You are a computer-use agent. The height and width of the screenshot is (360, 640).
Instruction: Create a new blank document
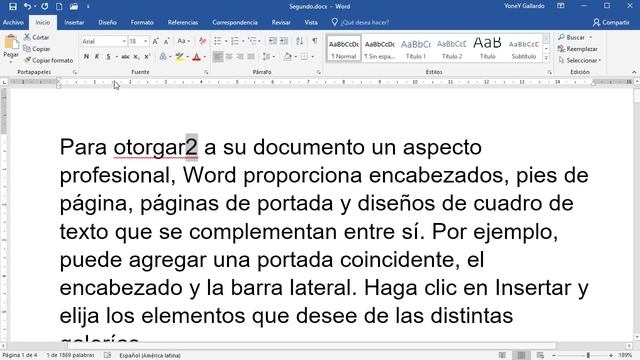tap(59, 6)
